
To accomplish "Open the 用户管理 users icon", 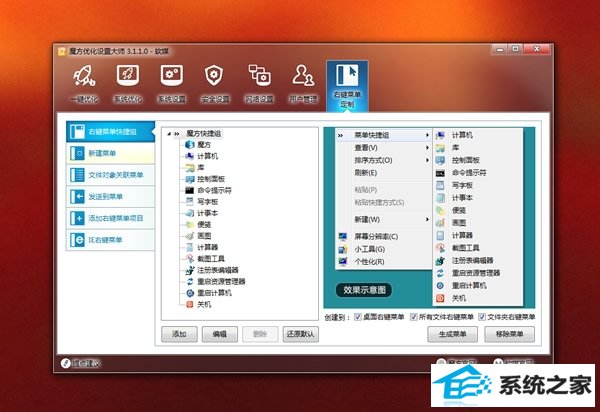I will [x=303, y=75].
